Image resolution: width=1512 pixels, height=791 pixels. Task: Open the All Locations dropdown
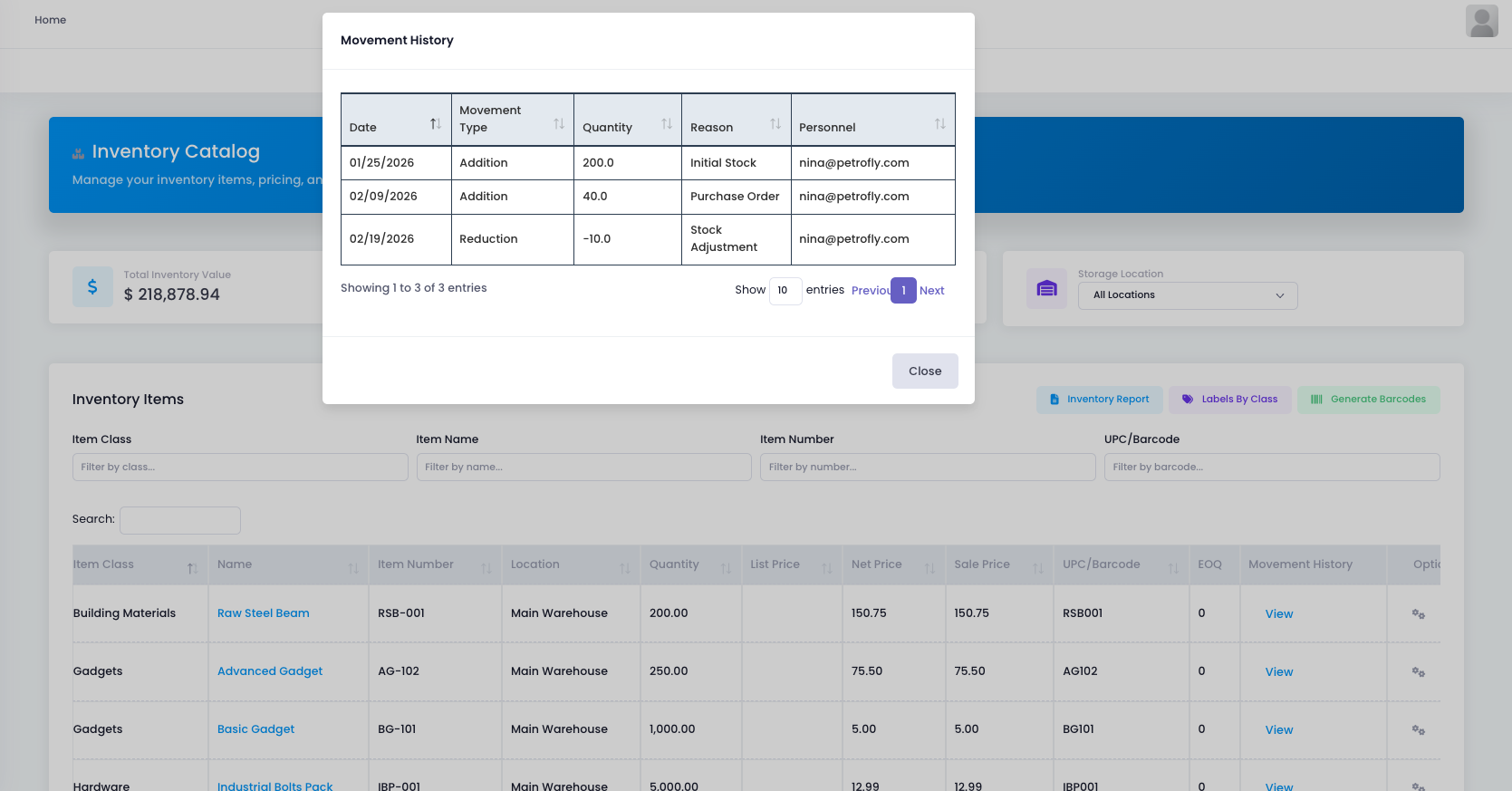click(x=1187, y=295)
